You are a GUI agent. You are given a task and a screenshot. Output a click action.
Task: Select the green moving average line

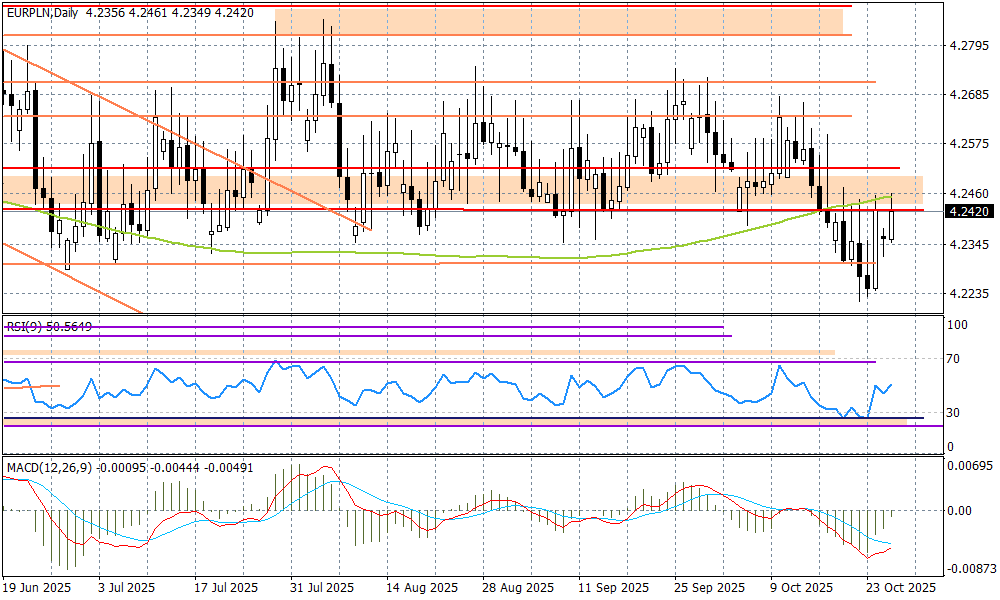(300, 253)
